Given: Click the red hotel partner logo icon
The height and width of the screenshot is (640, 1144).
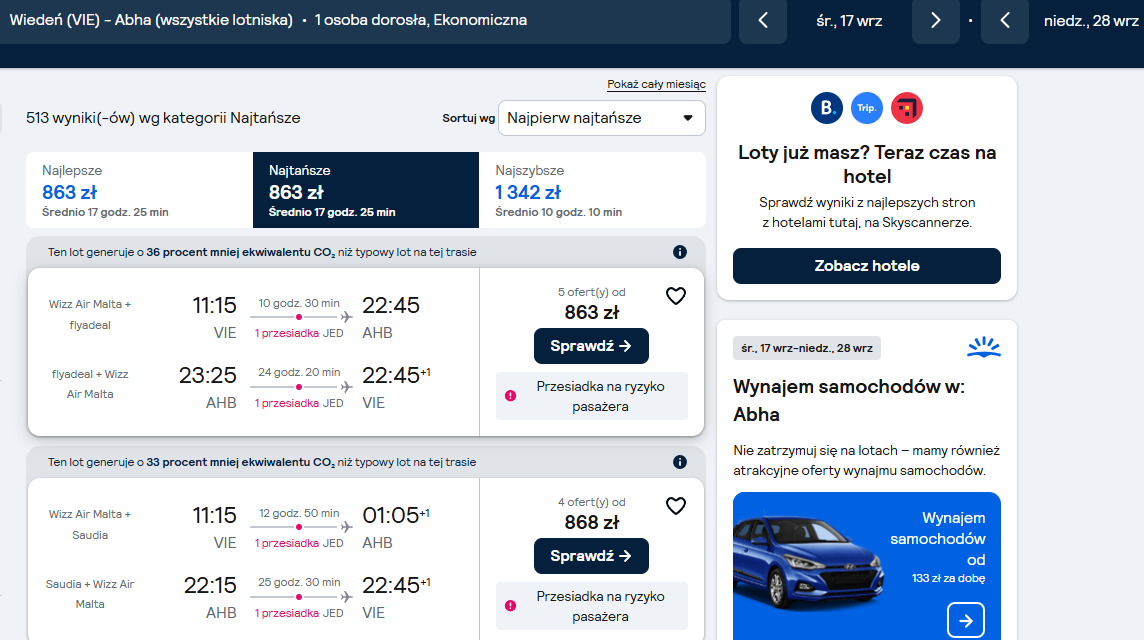Looking at the screenshot, I should pyautogui.click(x=907, y=108).
